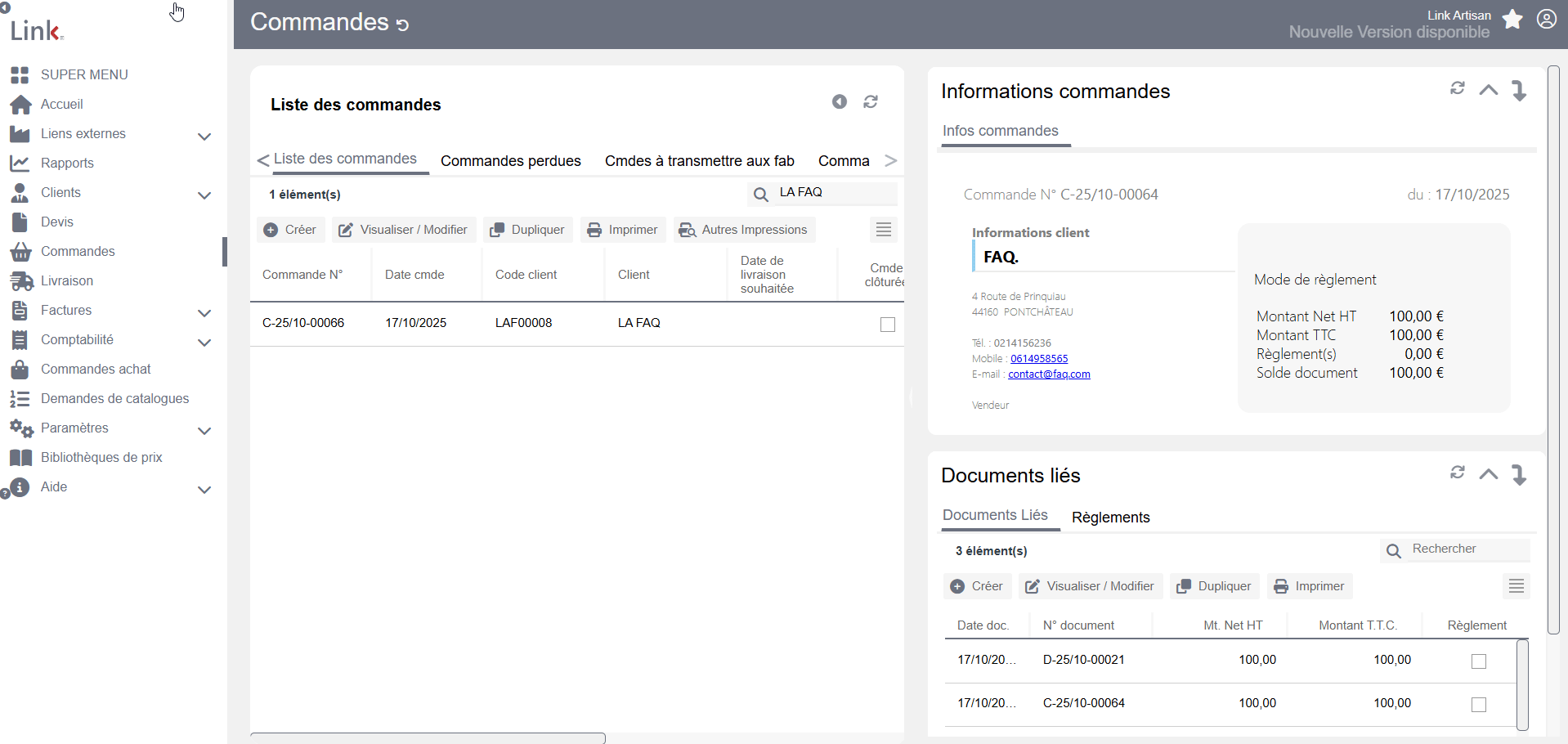Open Commandes achat bag icon
1568x744 pixels.
coord(20,370)
